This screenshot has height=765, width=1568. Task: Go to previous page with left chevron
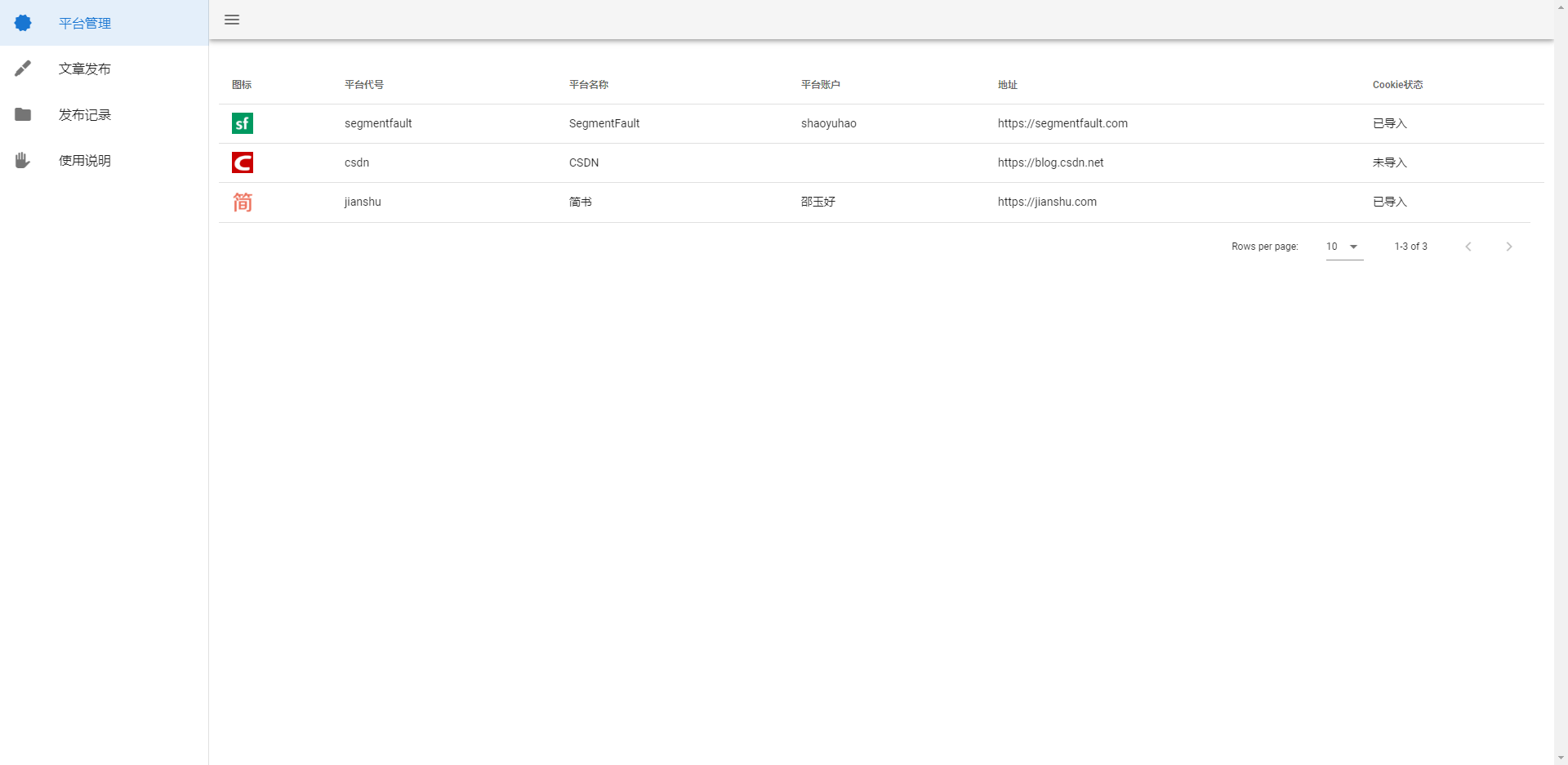click(1468, 247)
